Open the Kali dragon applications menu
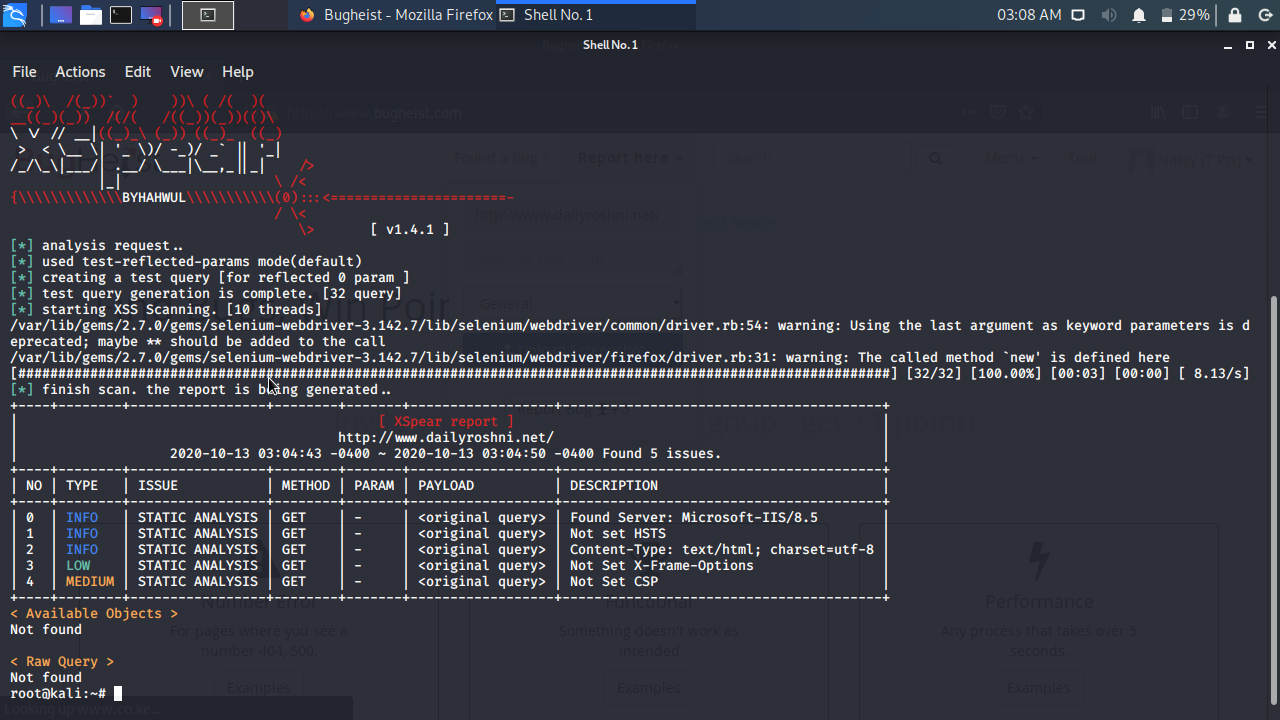Viewport: 1280px width, 720px height. pyautogui.click(x=15, y=15)
